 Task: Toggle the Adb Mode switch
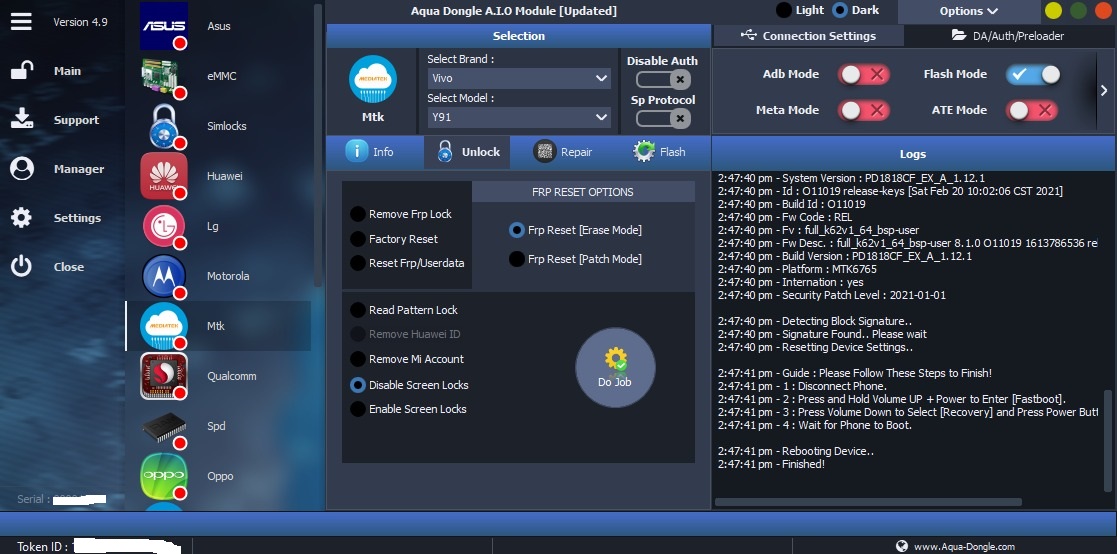click(x=863, y=74)
